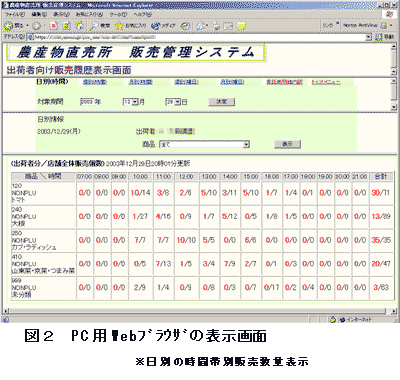Open the 編集(E) menu
The height and width of the screenshot is (380, 400).
click(39, 14)
